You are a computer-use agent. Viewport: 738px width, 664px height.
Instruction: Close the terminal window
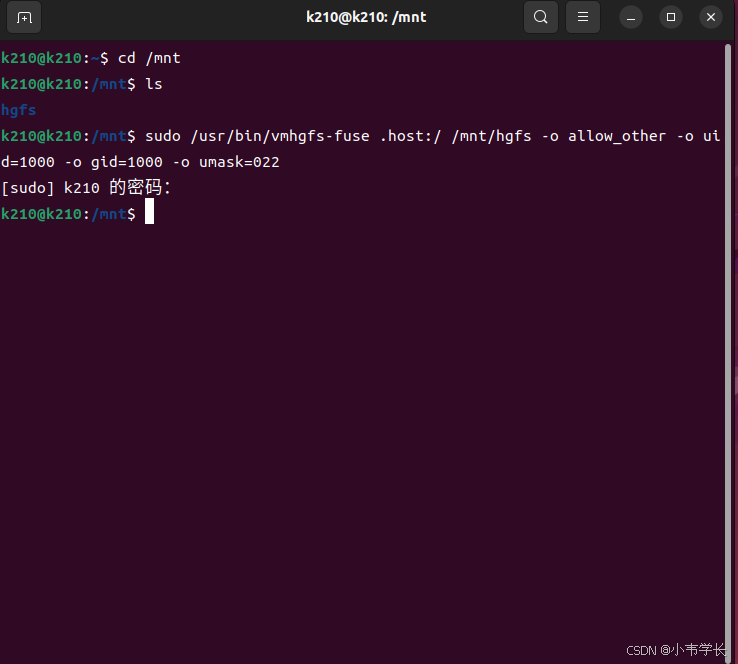[x=711, y=17]
